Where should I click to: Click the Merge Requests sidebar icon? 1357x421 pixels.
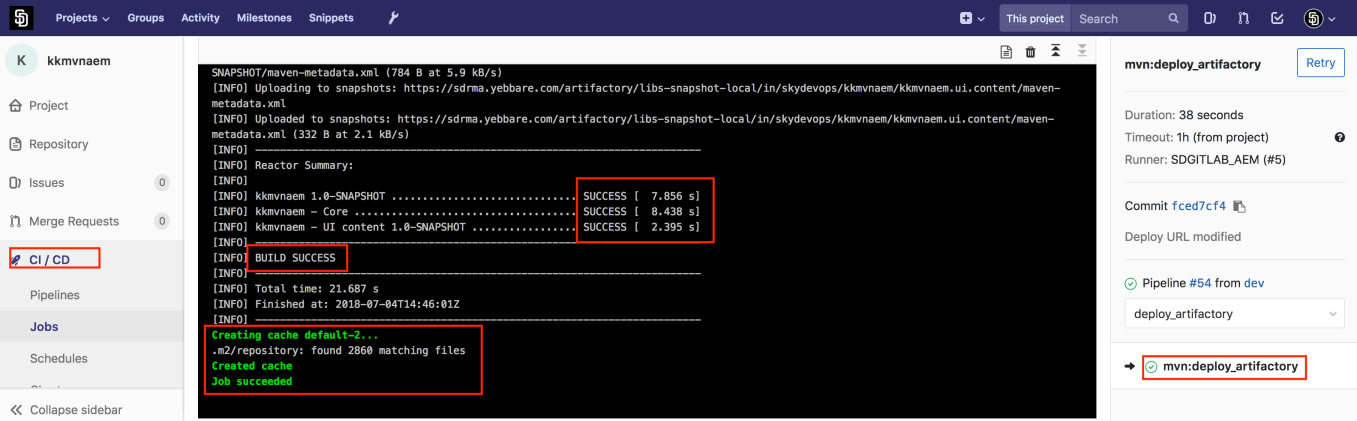[15, 221]
